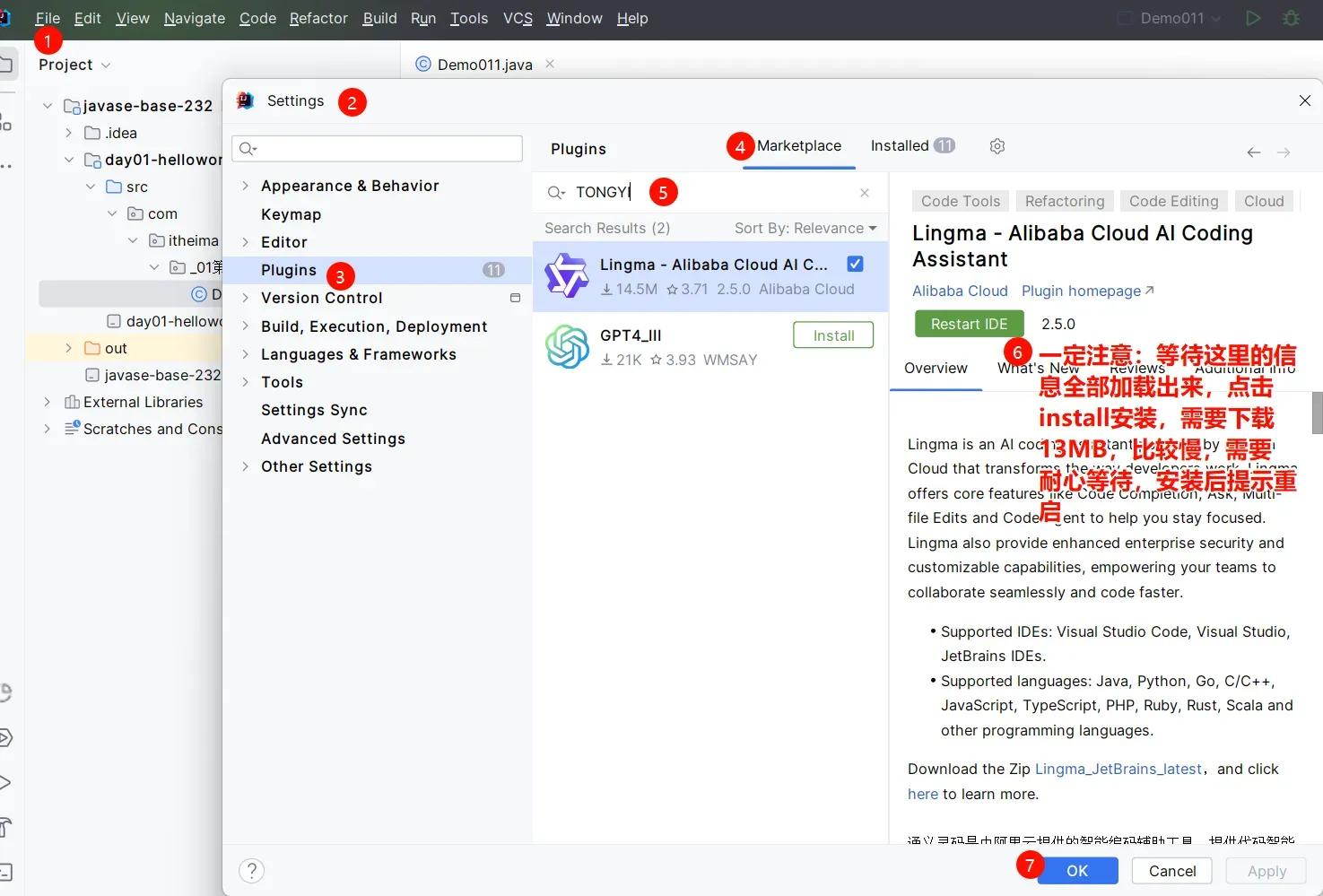This screenshot has width=1323, height=896.
Task: Focus the plugin search field containing TONGYI
Action: [x=709, y=193]
